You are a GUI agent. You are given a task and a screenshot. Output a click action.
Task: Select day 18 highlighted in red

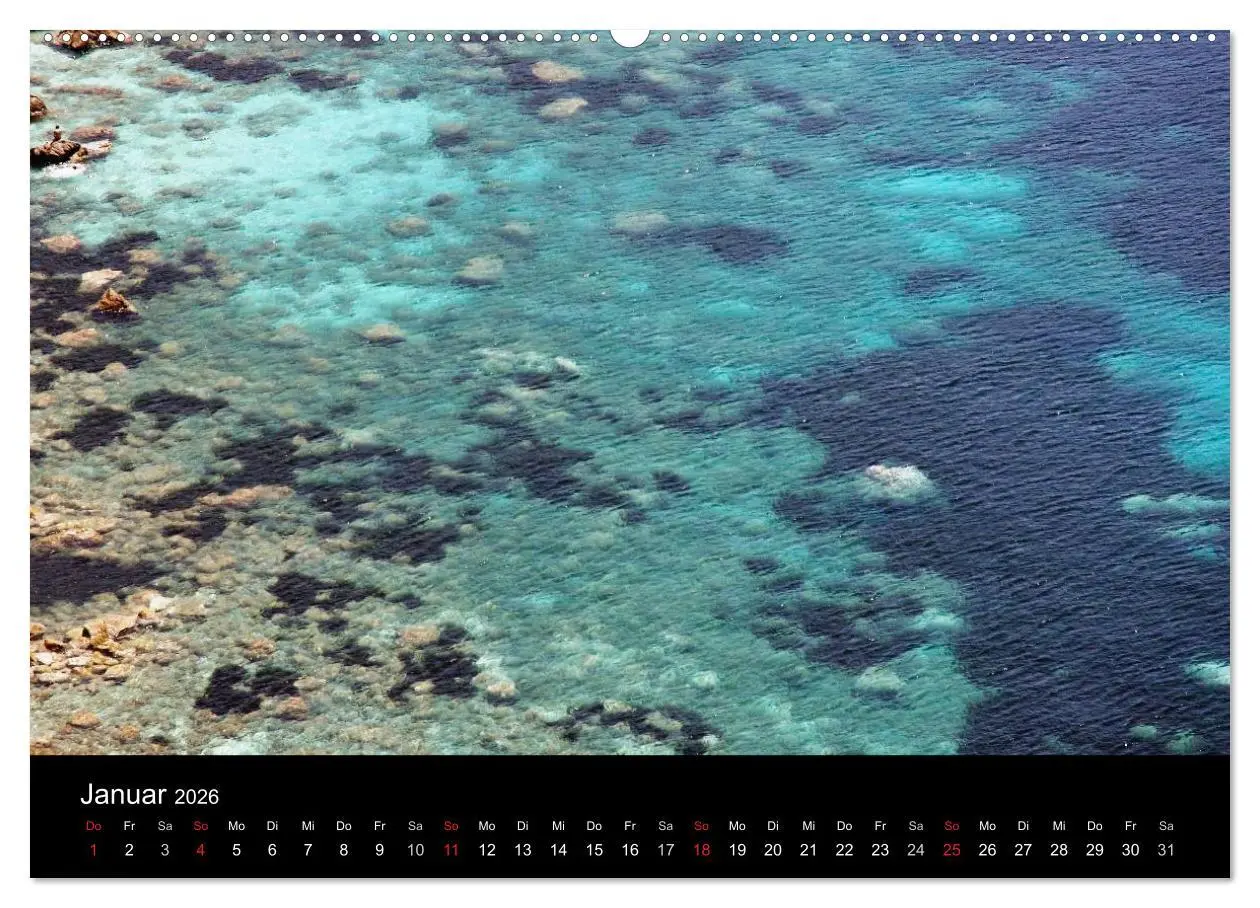(x=701, y=850)
